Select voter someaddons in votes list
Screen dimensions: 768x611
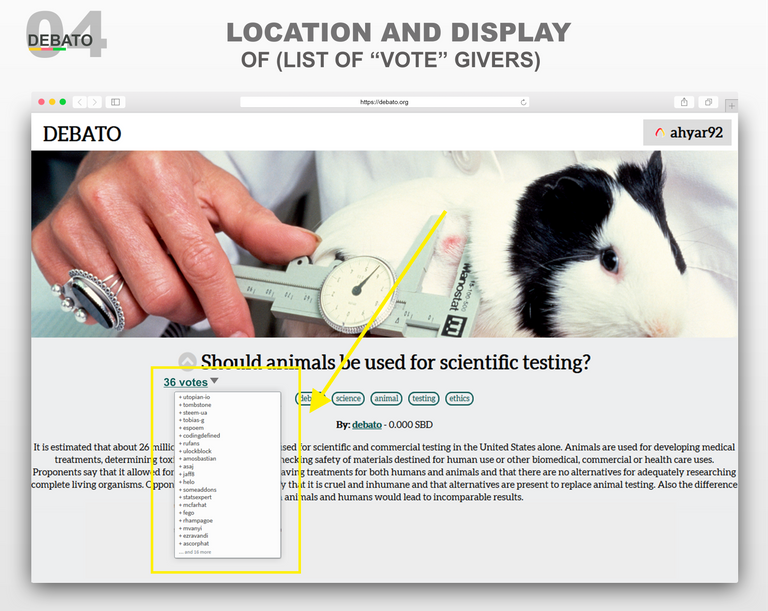click(198, 489)
